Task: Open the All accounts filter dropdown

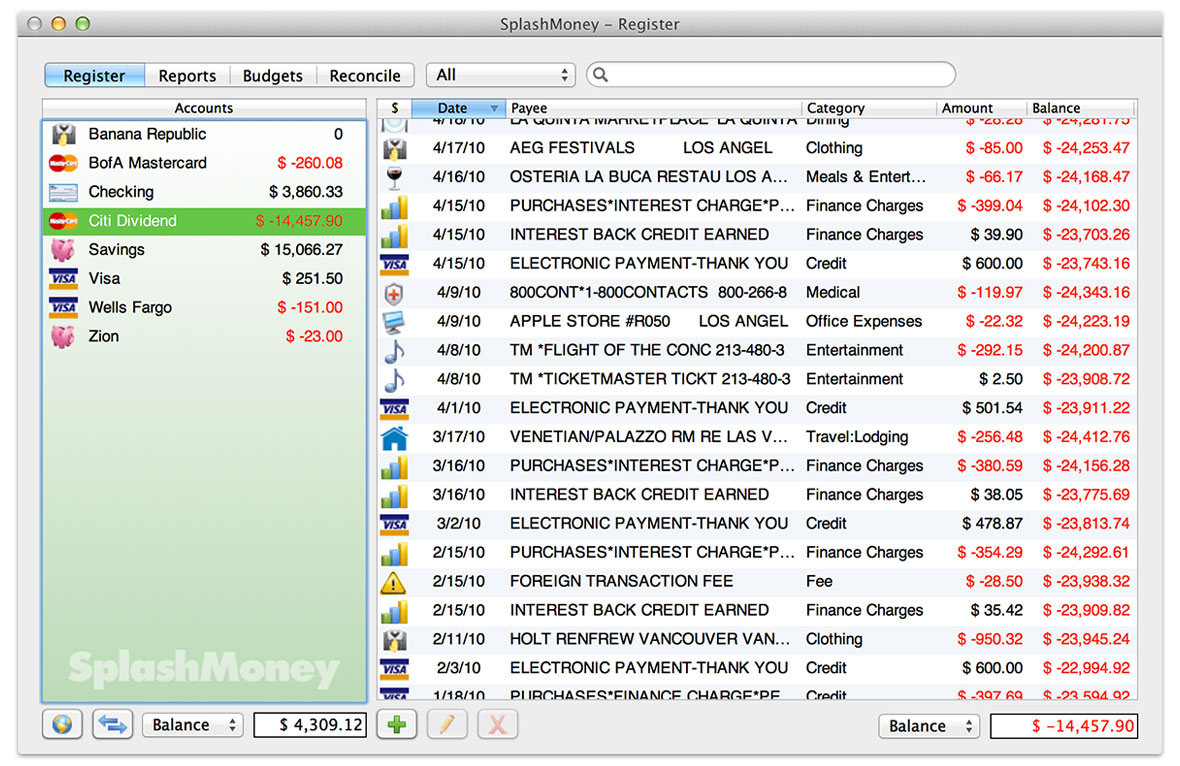Action: tap(500, 75)
